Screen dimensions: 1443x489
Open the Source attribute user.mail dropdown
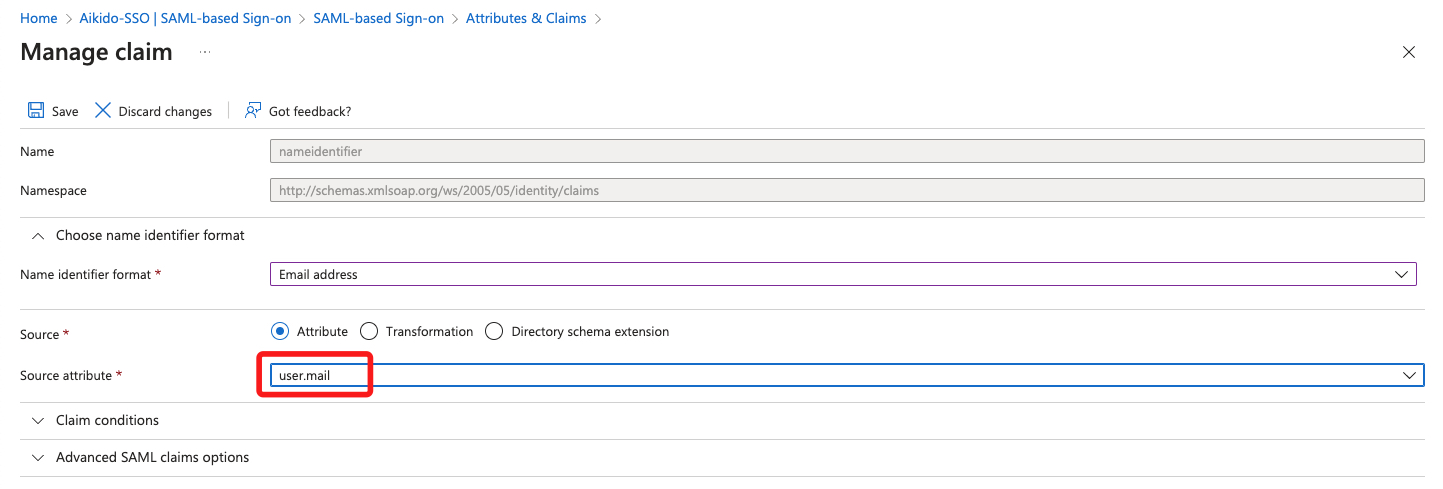tap(847, 375)
